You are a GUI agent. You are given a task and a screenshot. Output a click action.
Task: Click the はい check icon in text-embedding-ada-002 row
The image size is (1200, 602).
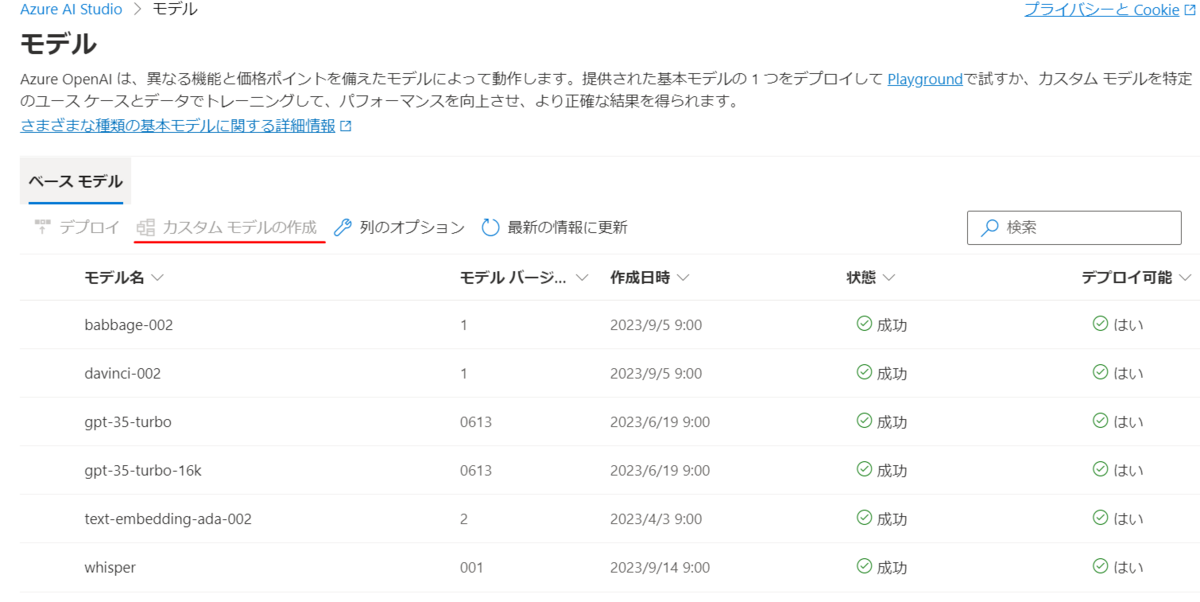tap(1100, 518)
